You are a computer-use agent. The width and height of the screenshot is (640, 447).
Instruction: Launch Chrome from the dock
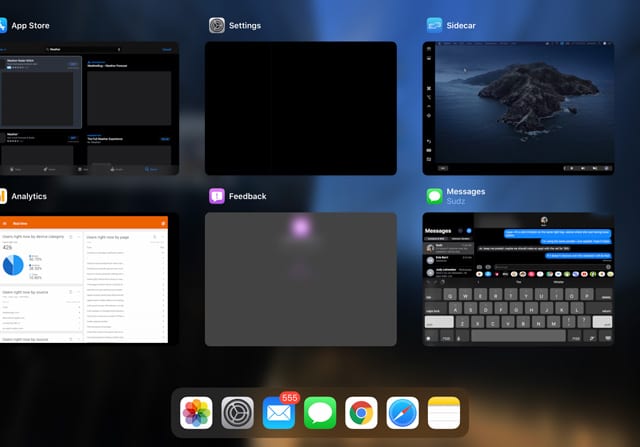361,413
